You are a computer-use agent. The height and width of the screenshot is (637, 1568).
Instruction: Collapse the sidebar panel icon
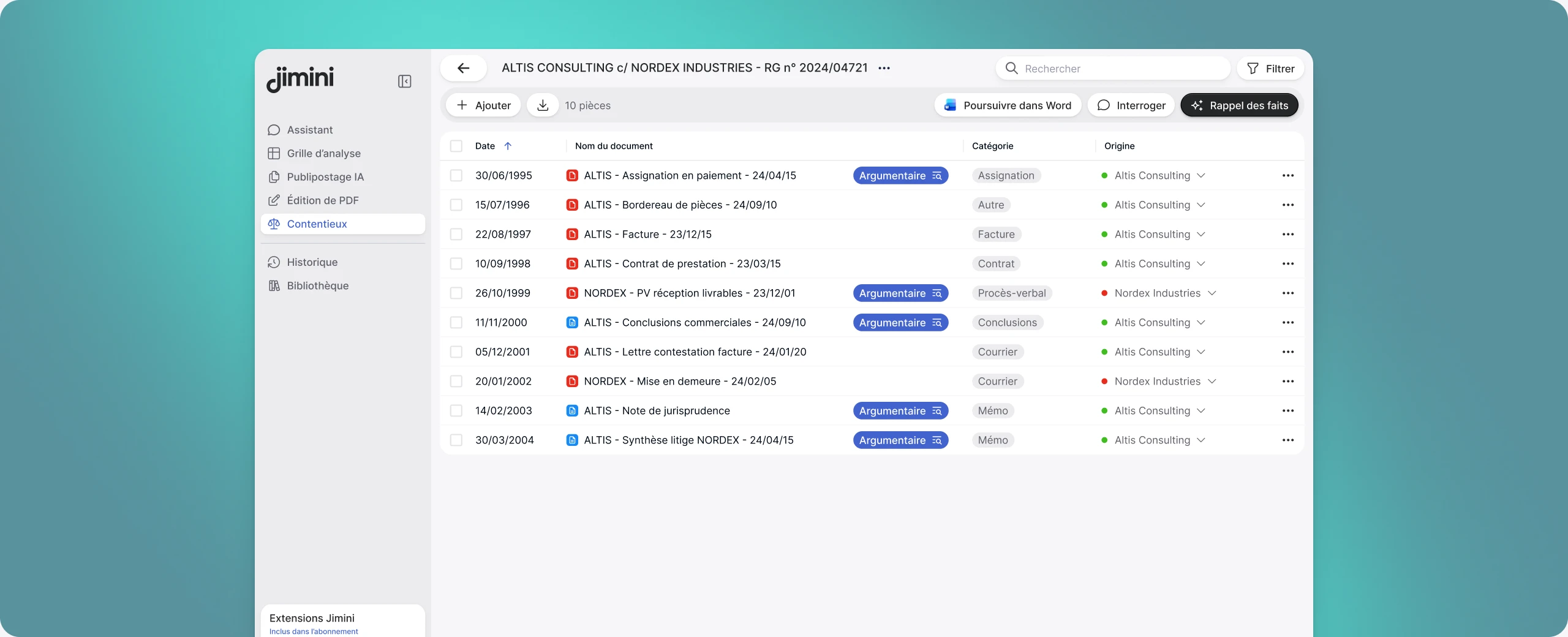point(404,81)
